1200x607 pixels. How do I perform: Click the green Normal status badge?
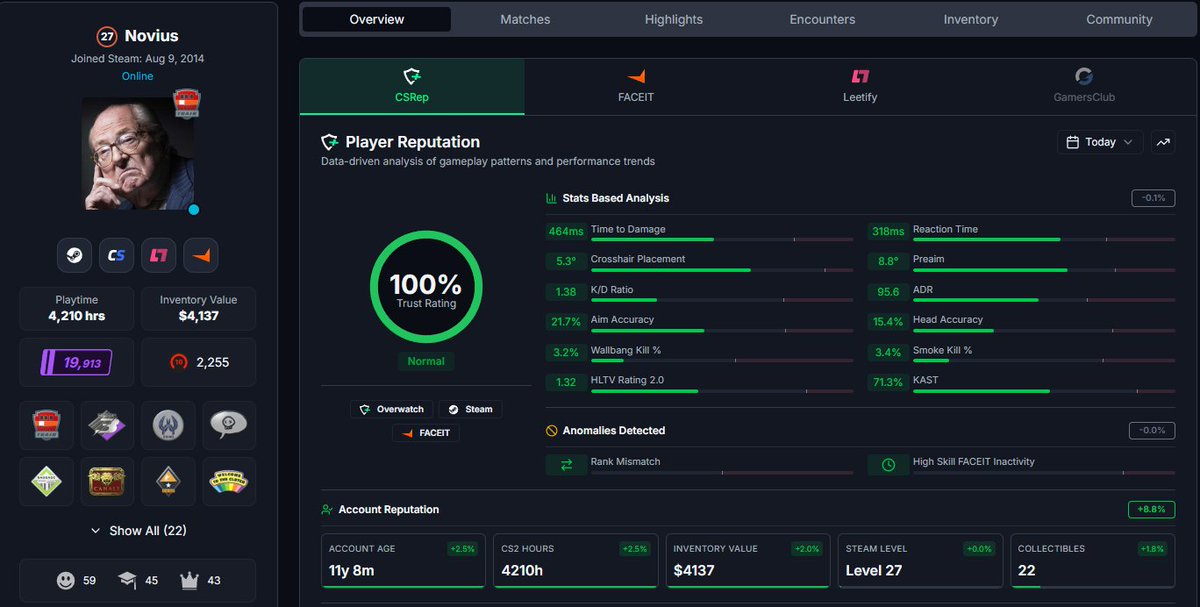pyautogui.click(x=426, y=361)
